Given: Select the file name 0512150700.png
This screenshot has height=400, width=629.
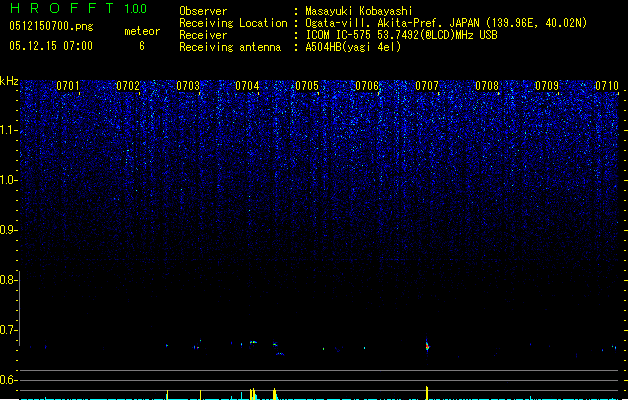Looking at the screenshot, I should tap(51, 26).
